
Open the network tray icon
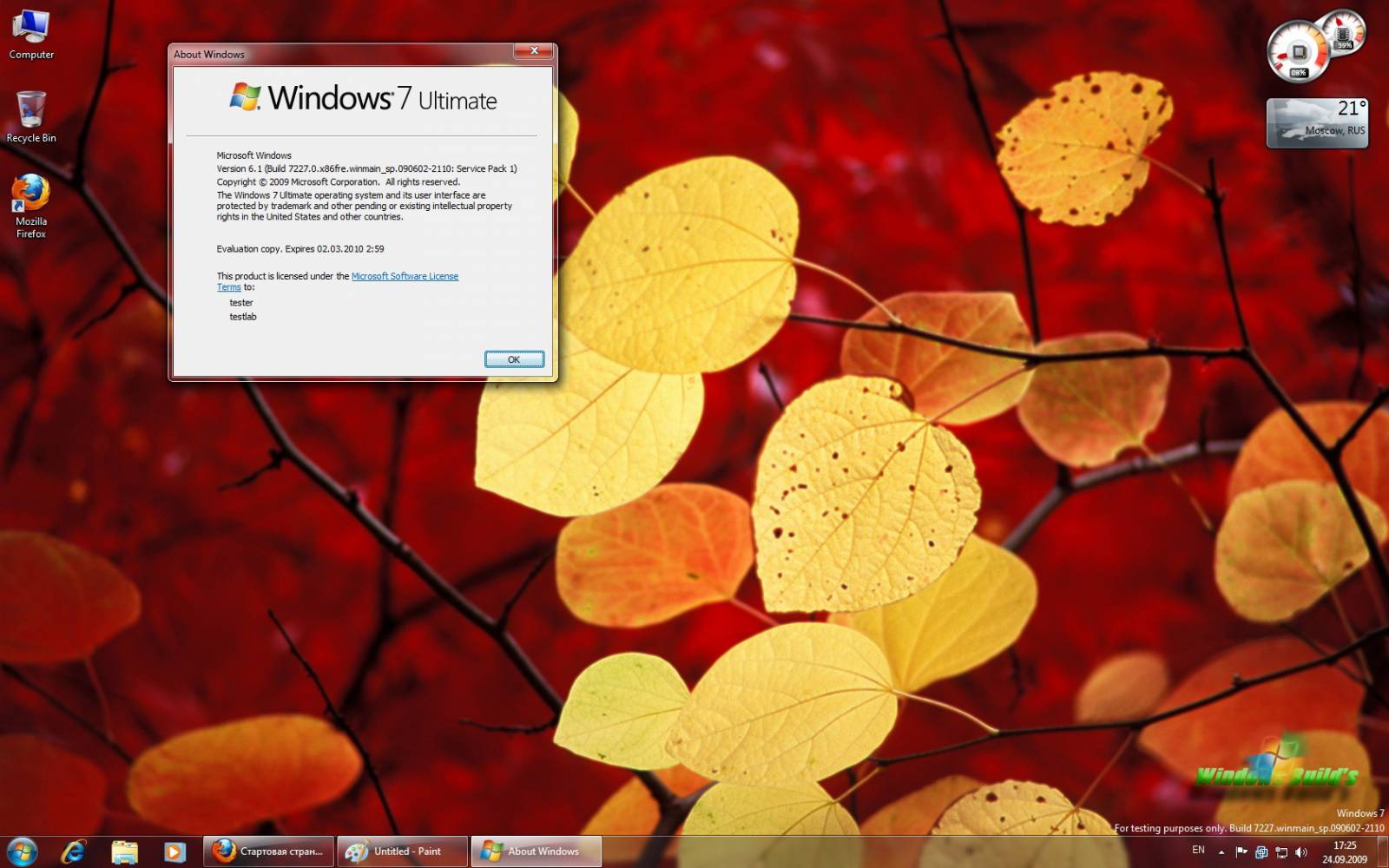pos(1281,852)
